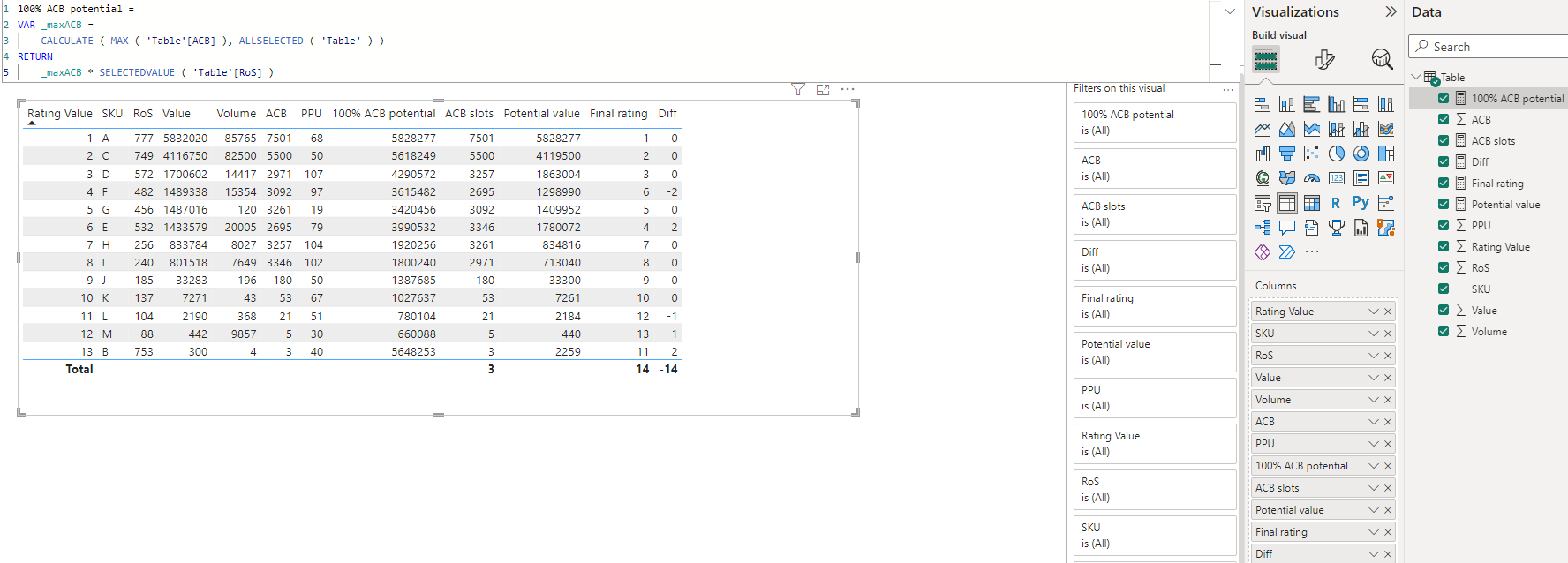Choose the clustered column chart visual
This screenshot has width=1568, height=563.
(1337, 105)
